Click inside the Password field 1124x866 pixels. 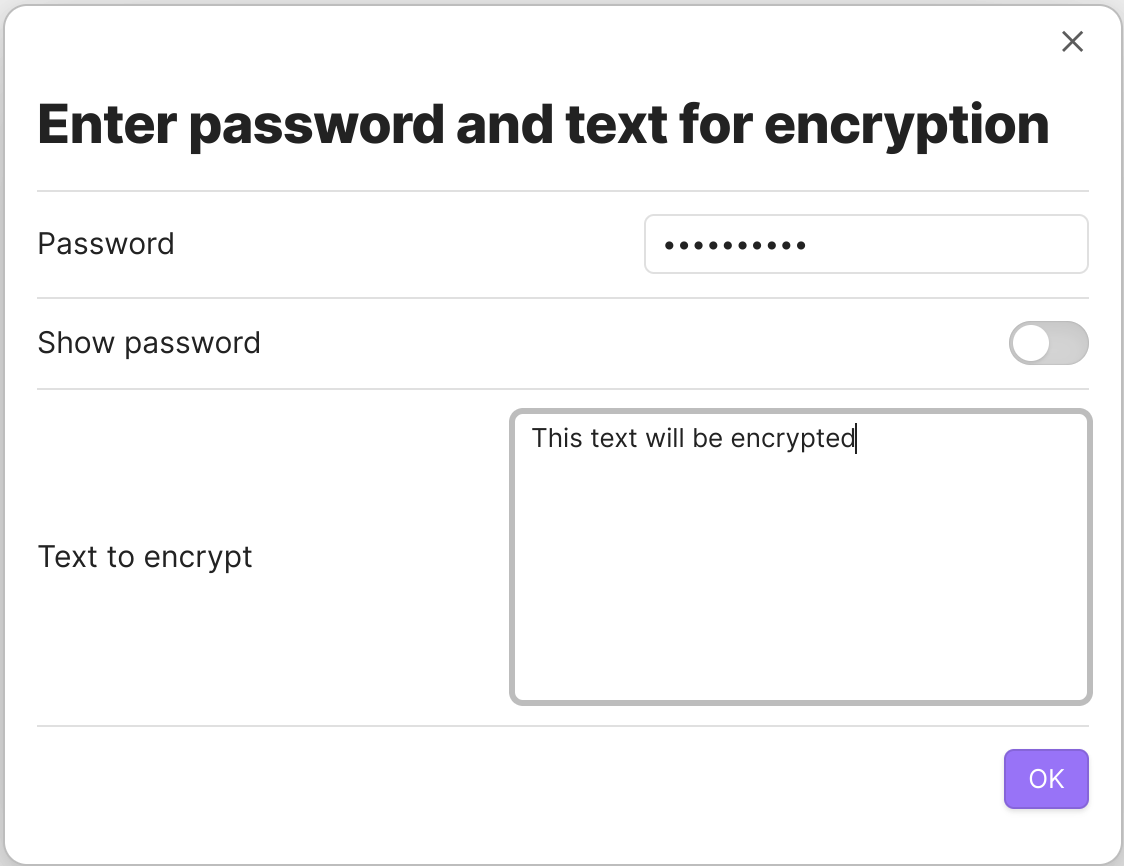[x=866, y=244]
